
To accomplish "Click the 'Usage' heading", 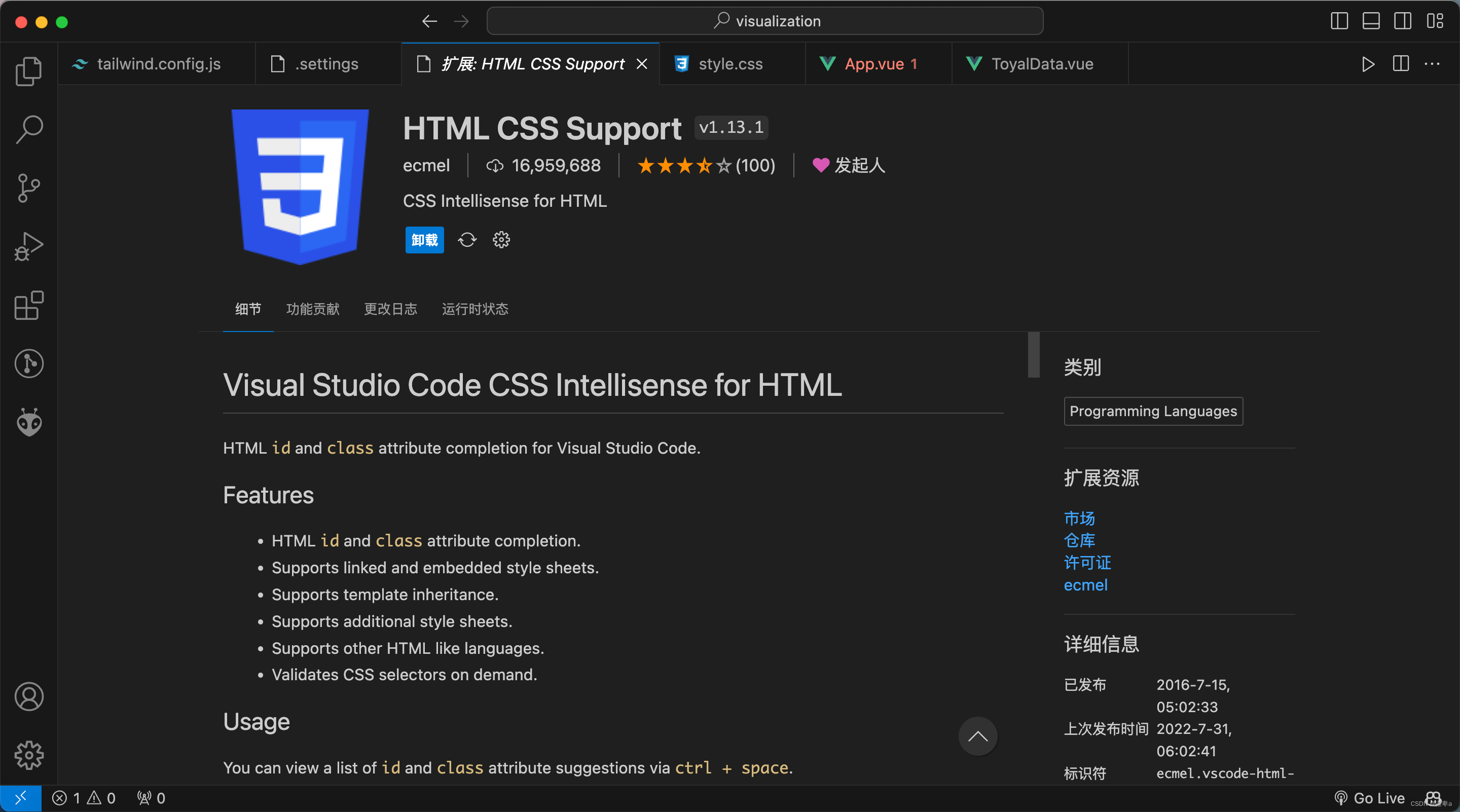I will pyautogui.click(x=256, y=722).
